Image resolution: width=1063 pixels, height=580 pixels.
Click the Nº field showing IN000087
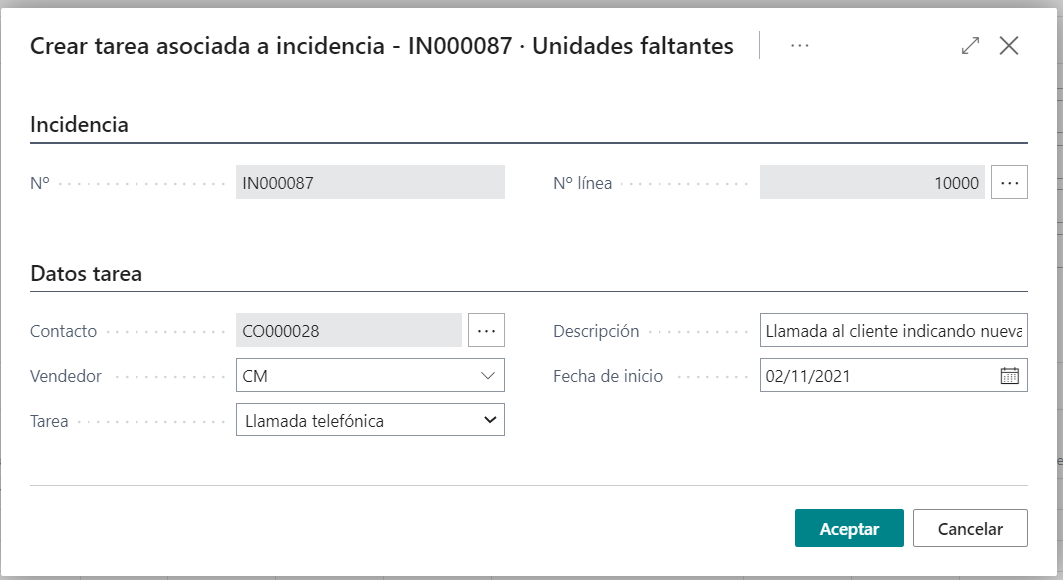coord(370,183)
